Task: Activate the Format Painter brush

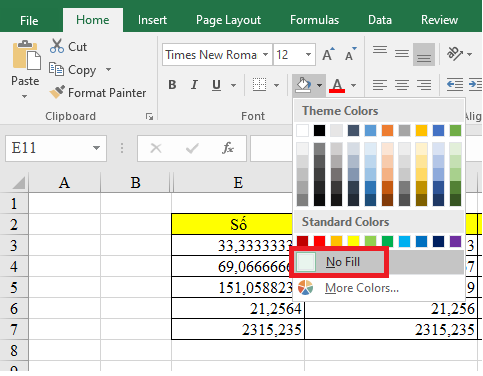Action: 57,92
